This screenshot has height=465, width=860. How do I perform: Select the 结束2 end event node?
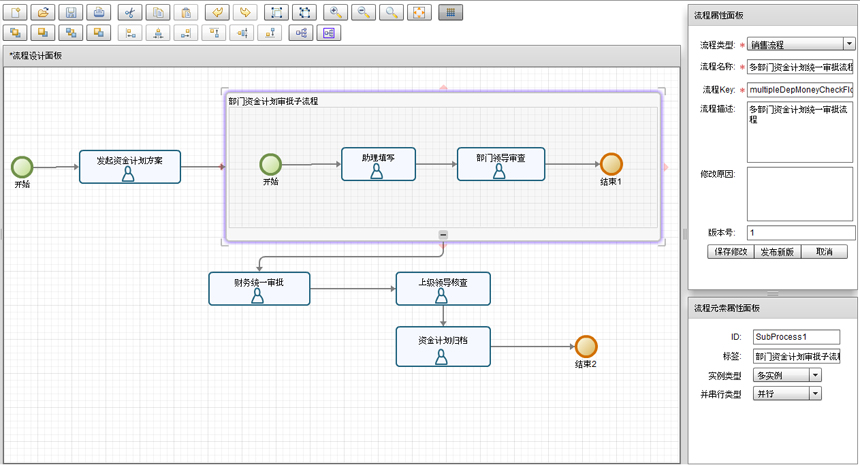586,346
